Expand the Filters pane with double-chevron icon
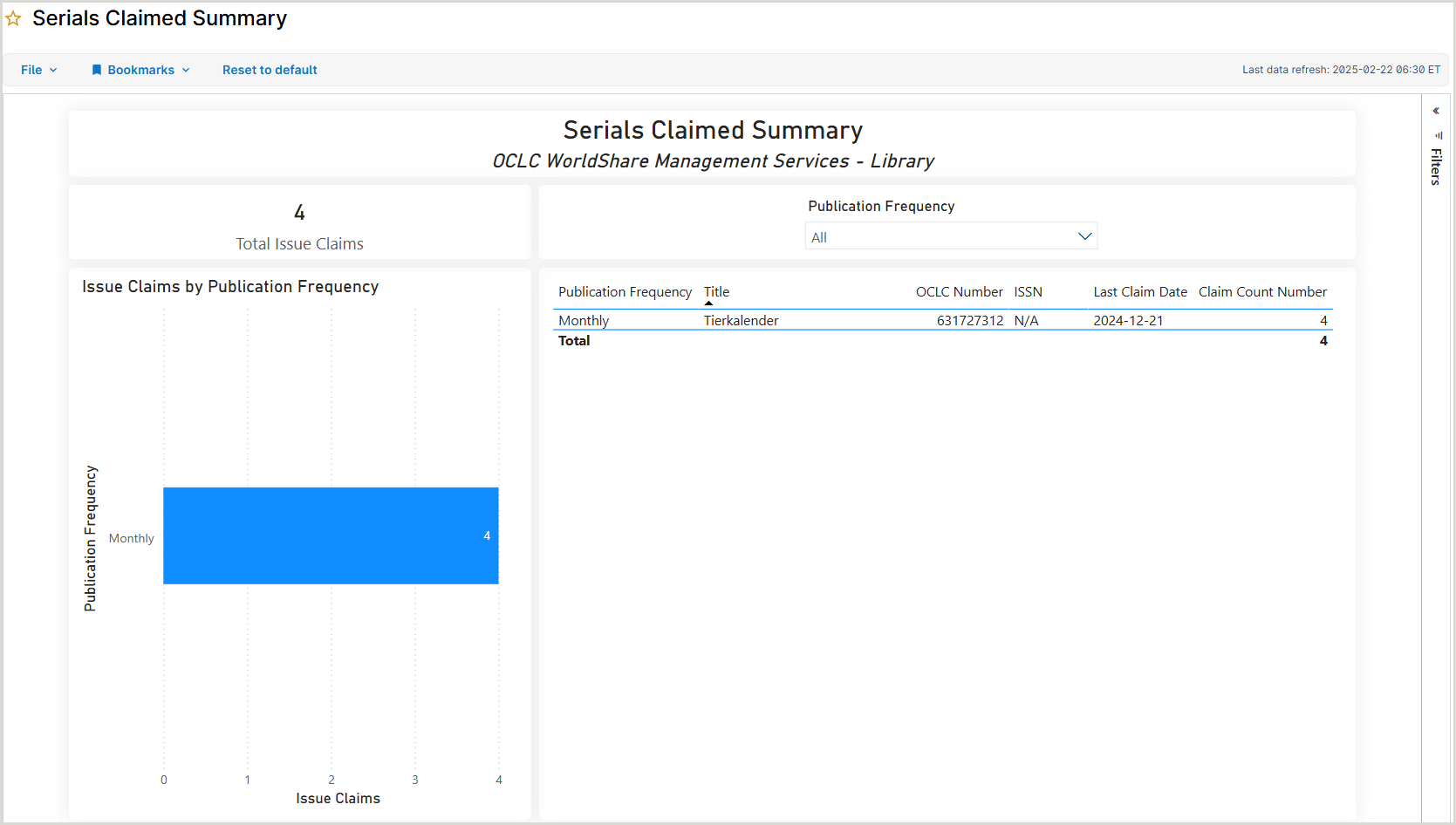This screenshot has height=825, width=1456. tap(1436, 111)
